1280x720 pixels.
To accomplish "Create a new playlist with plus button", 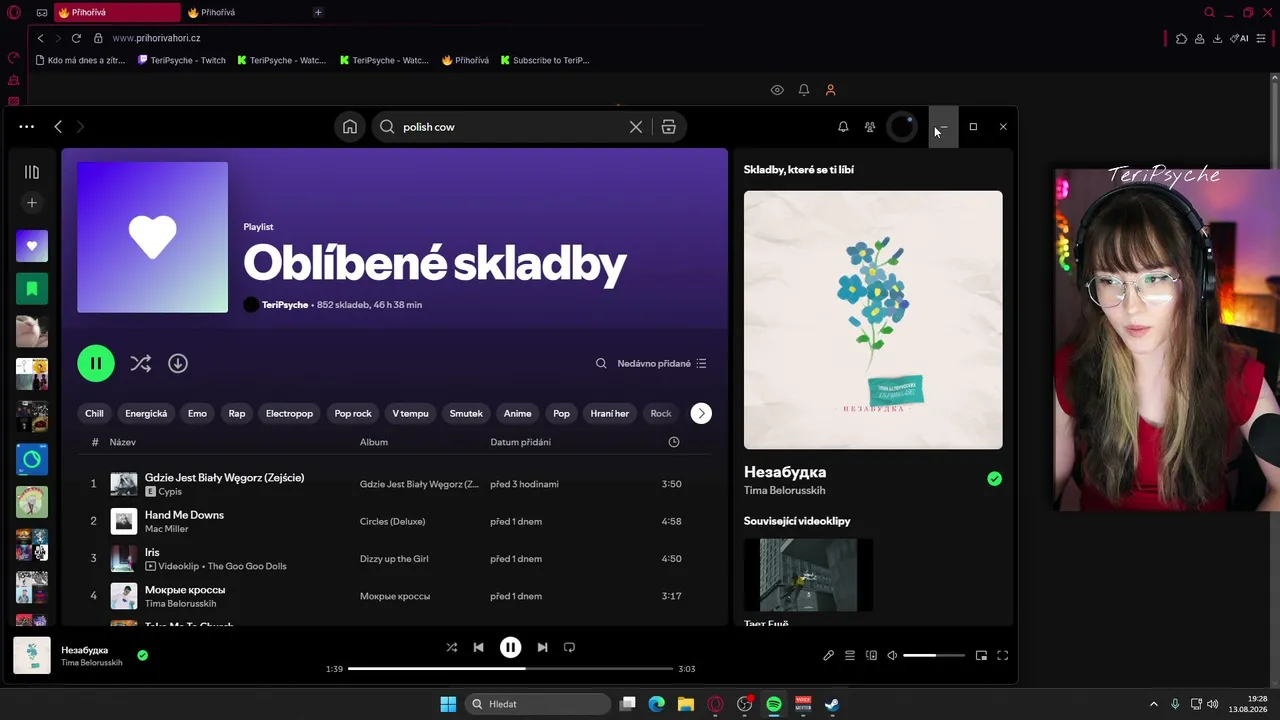I will tap(32, 203).
